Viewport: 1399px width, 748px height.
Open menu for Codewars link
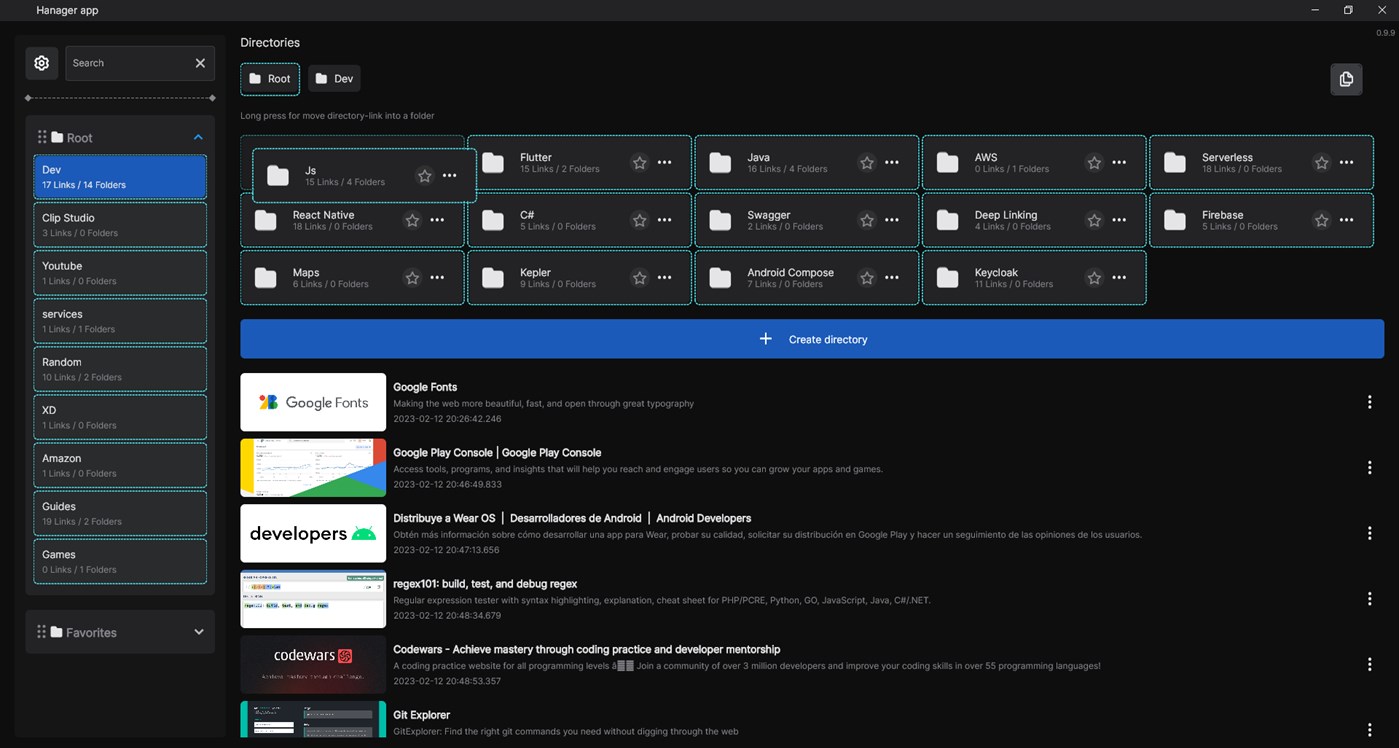pyautogui.click(x=1369, y=664)
